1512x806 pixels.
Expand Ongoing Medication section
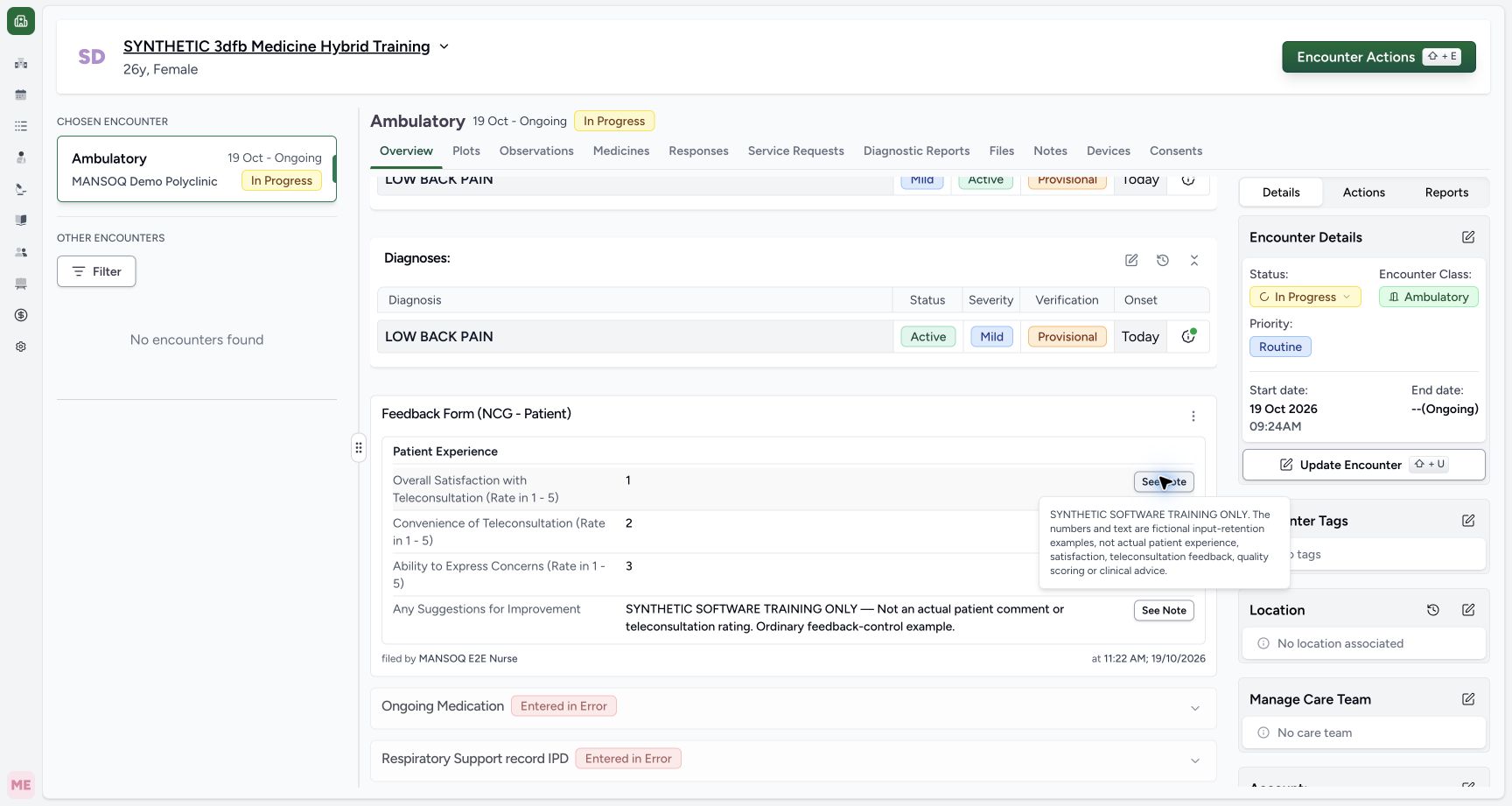pos(1195,708)
